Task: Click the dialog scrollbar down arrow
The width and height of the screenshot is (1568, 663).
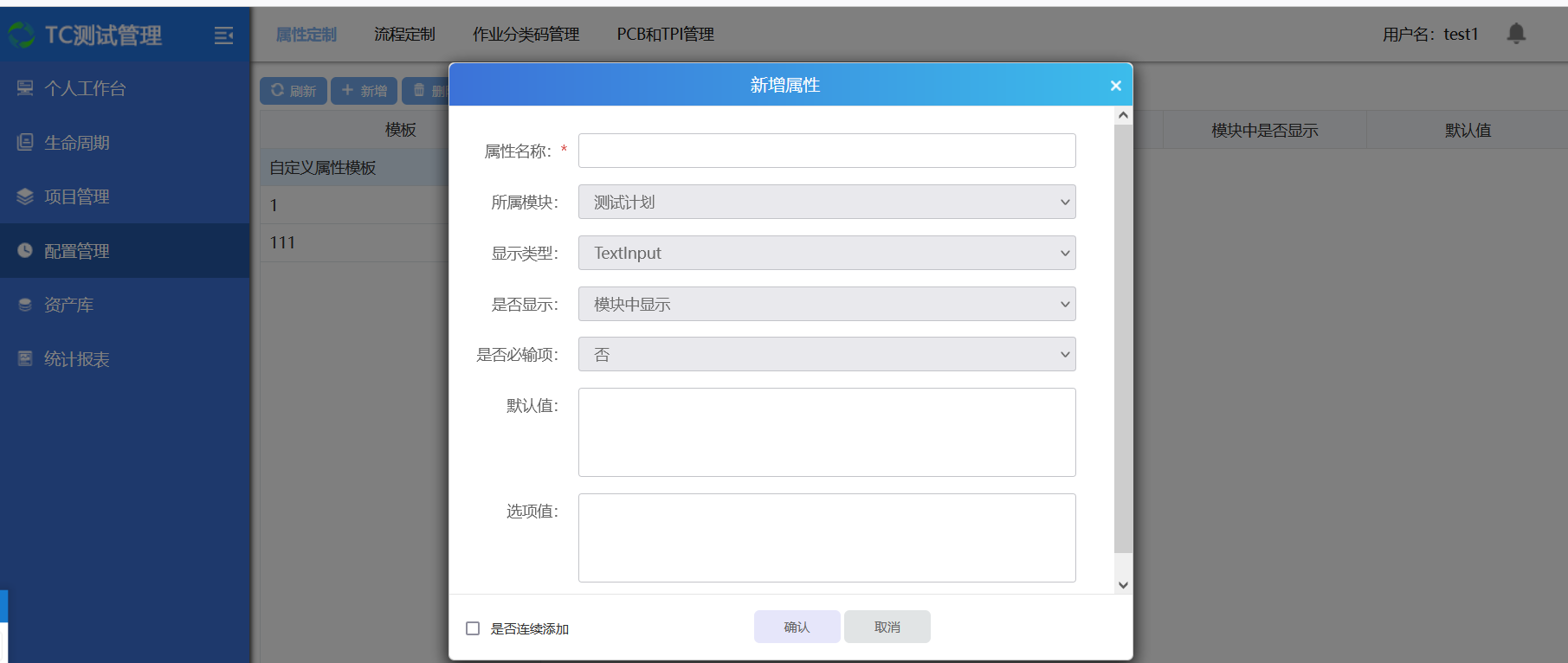Action: coord(1123,585)
